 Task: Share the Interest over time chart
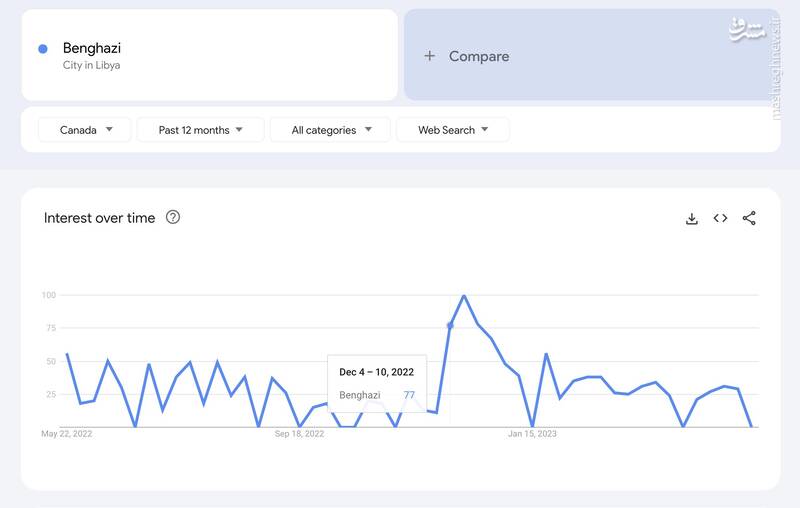(749, 219)
